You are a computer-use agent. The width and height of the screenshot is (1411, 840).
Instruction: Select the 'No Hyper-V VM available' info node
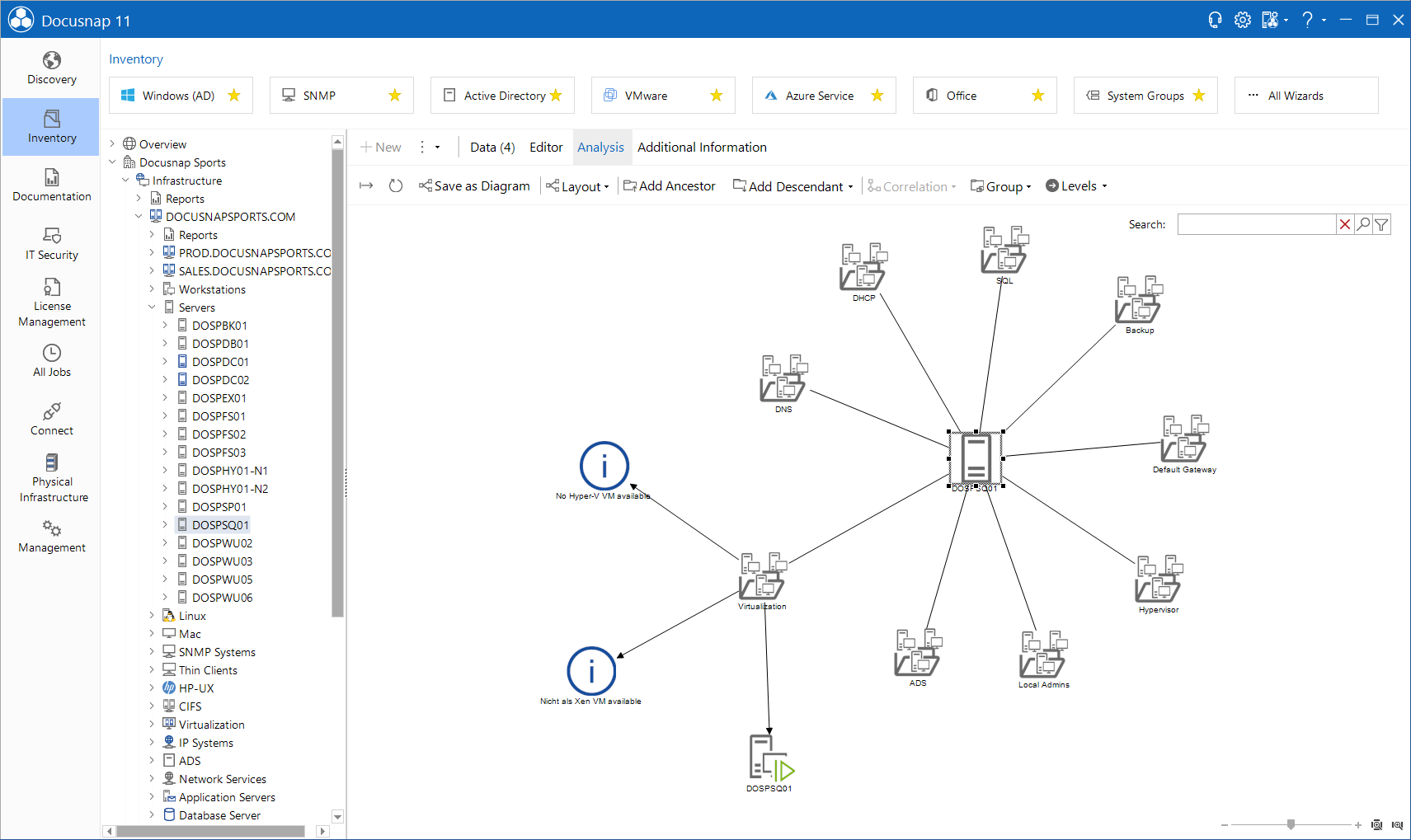(x=604, y=466)
